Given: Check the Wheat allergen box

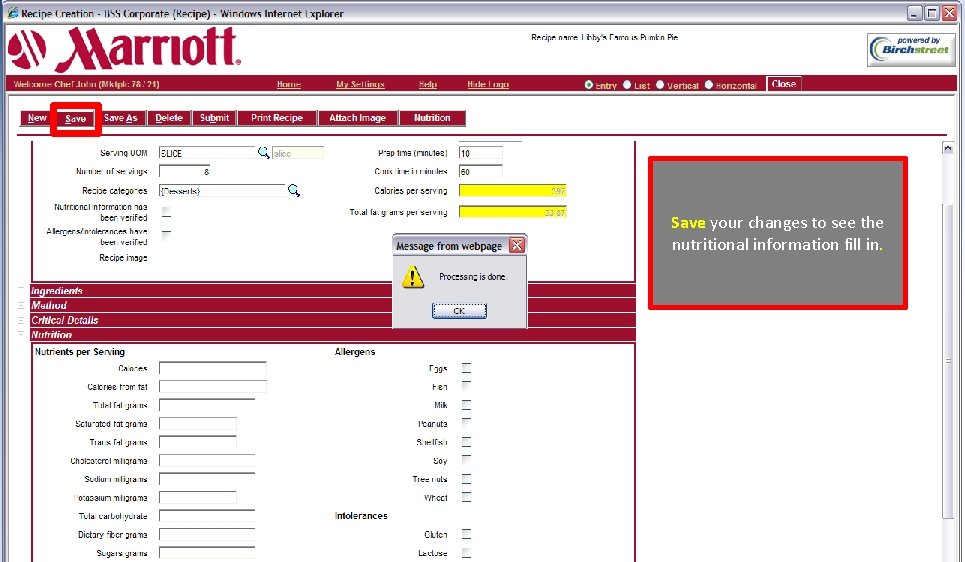Looking at the screenshot, I should point(466,497).
